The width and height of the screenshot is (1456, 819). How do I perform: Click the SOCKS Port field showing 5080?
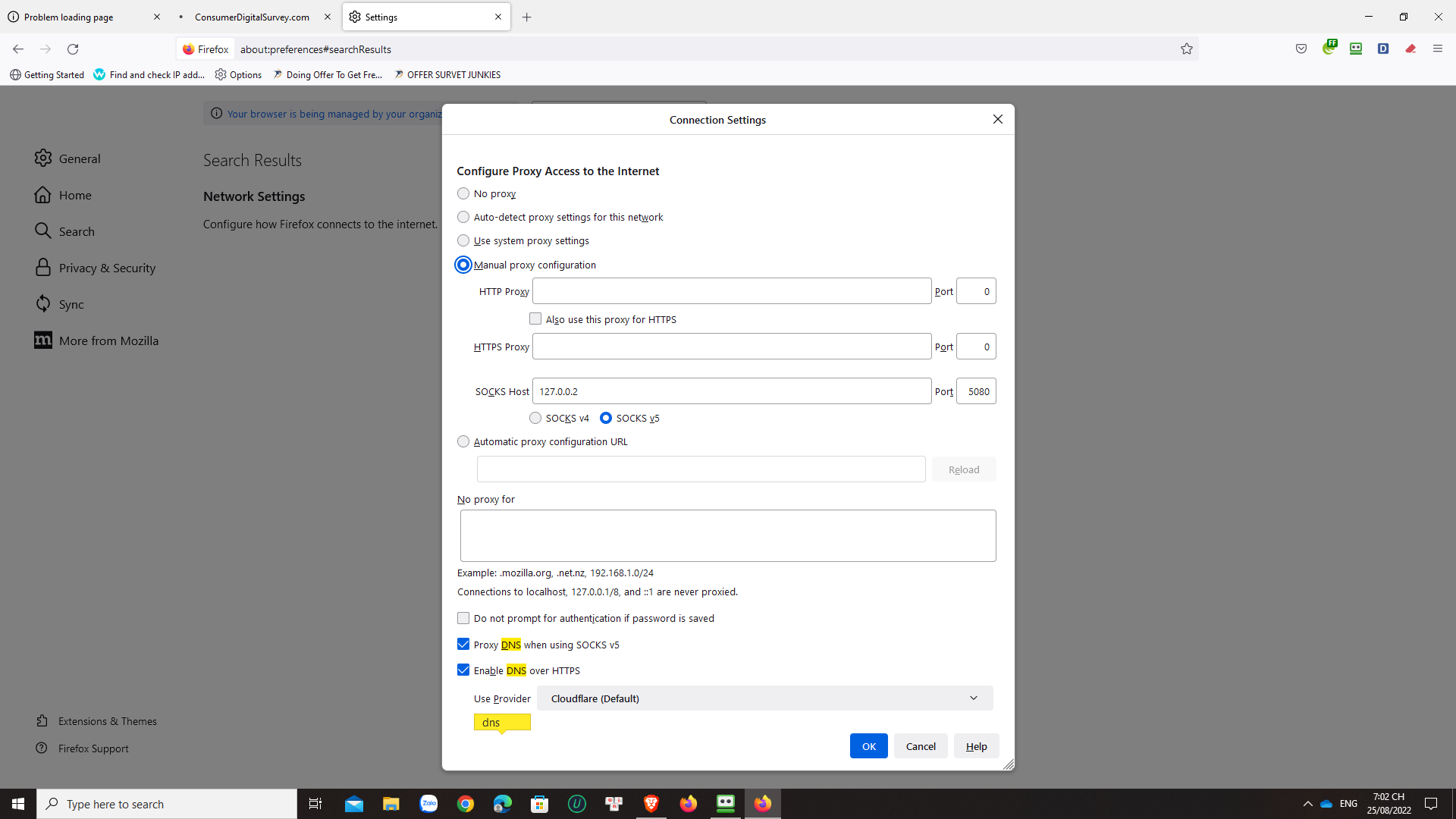click(976, 391)
